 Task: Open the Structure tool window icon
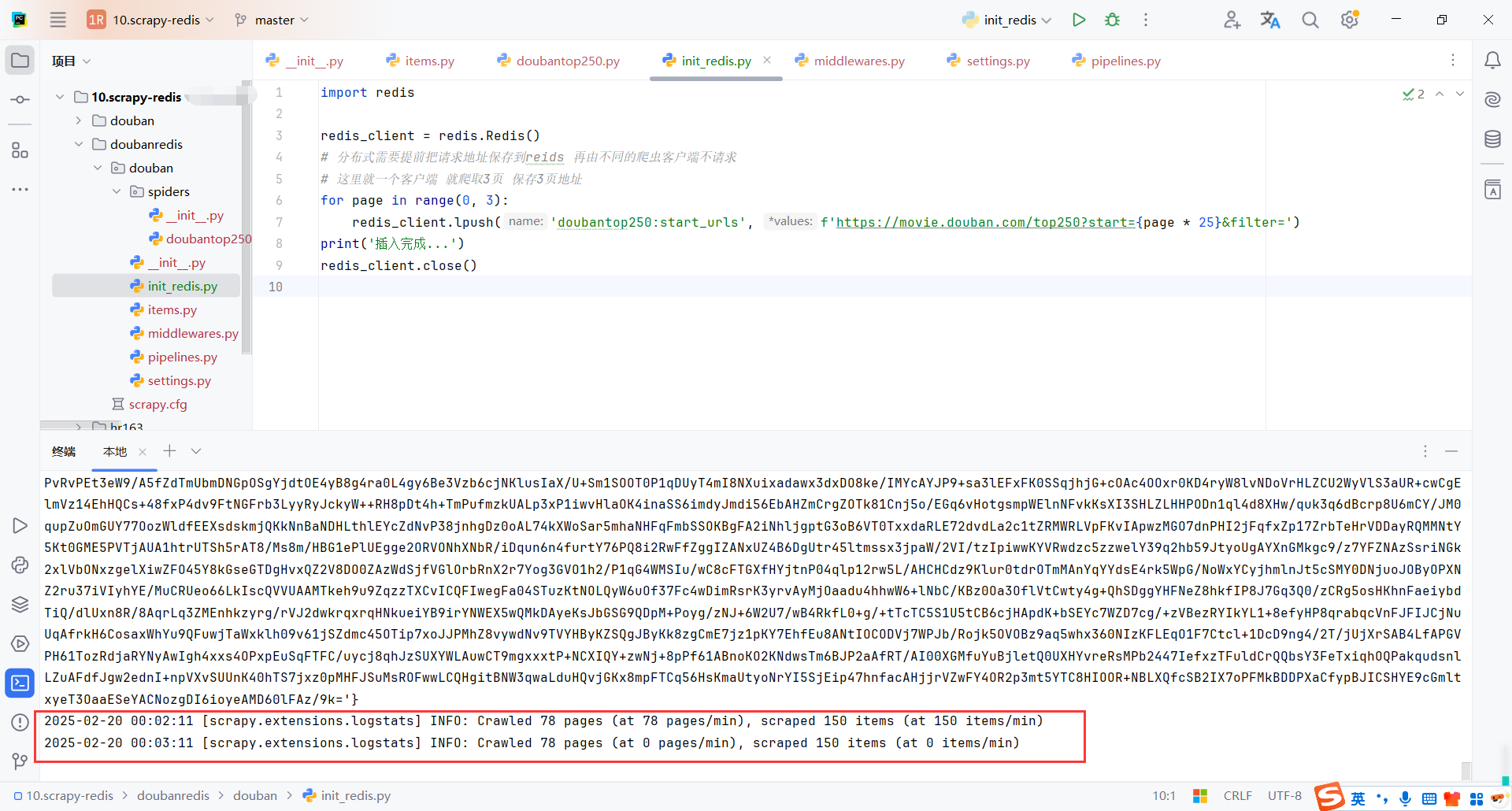click(20, 150)
